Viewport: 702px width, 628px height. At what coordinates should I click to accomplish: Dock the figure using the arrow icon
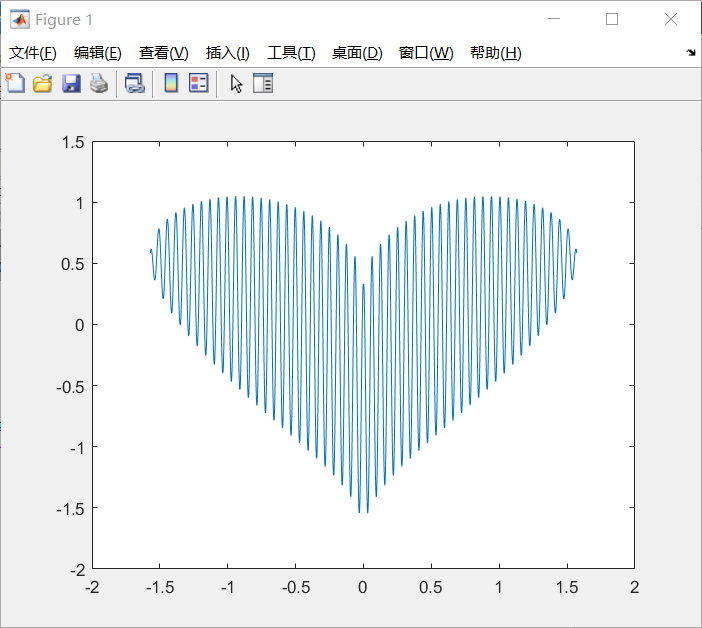point(691,53)
